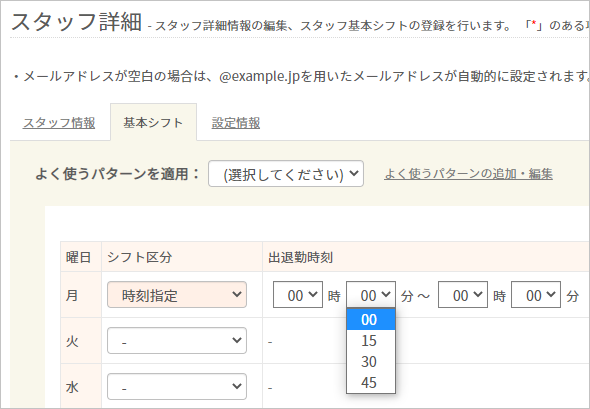Open Monday's 時刻指定 shift type dropdown
Viewport: 590px width, 409px height.
[177, 295]
